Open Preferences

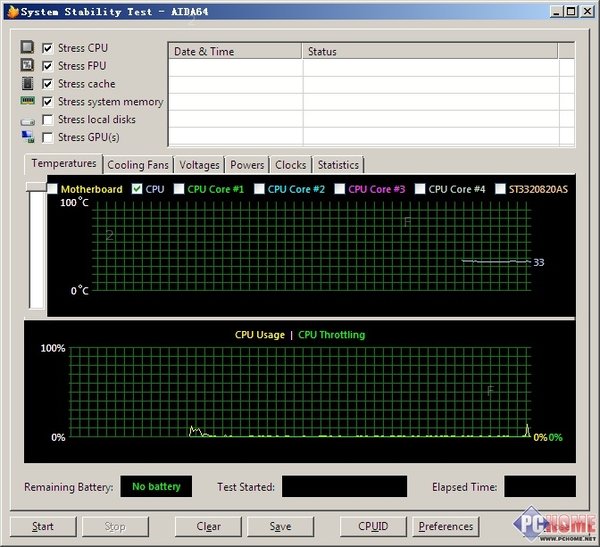point(445,526)
